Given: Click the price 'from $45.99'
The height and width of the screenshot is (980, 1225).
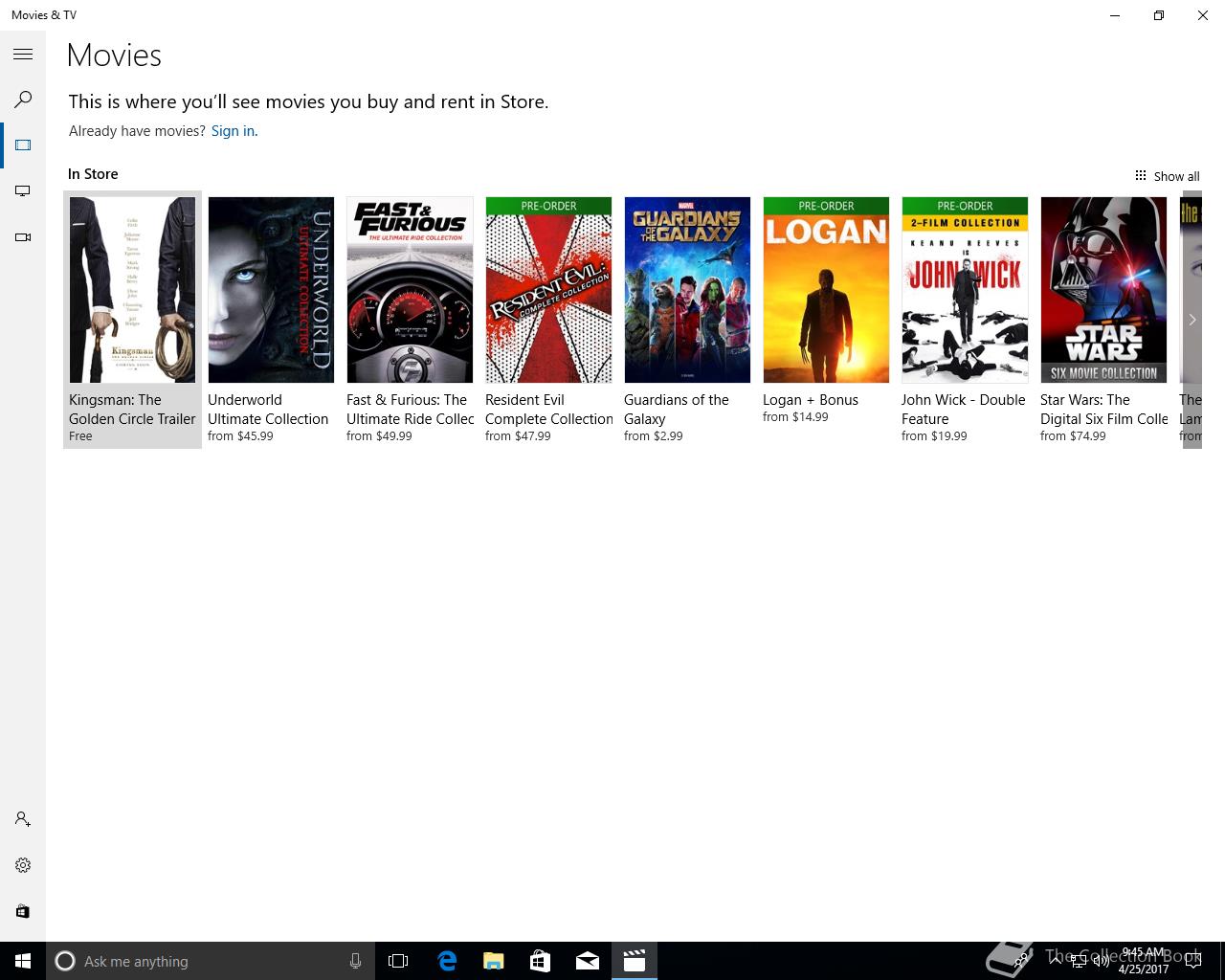Looking at the screenshot, I should pyautogui.click(x=240, y=436).
